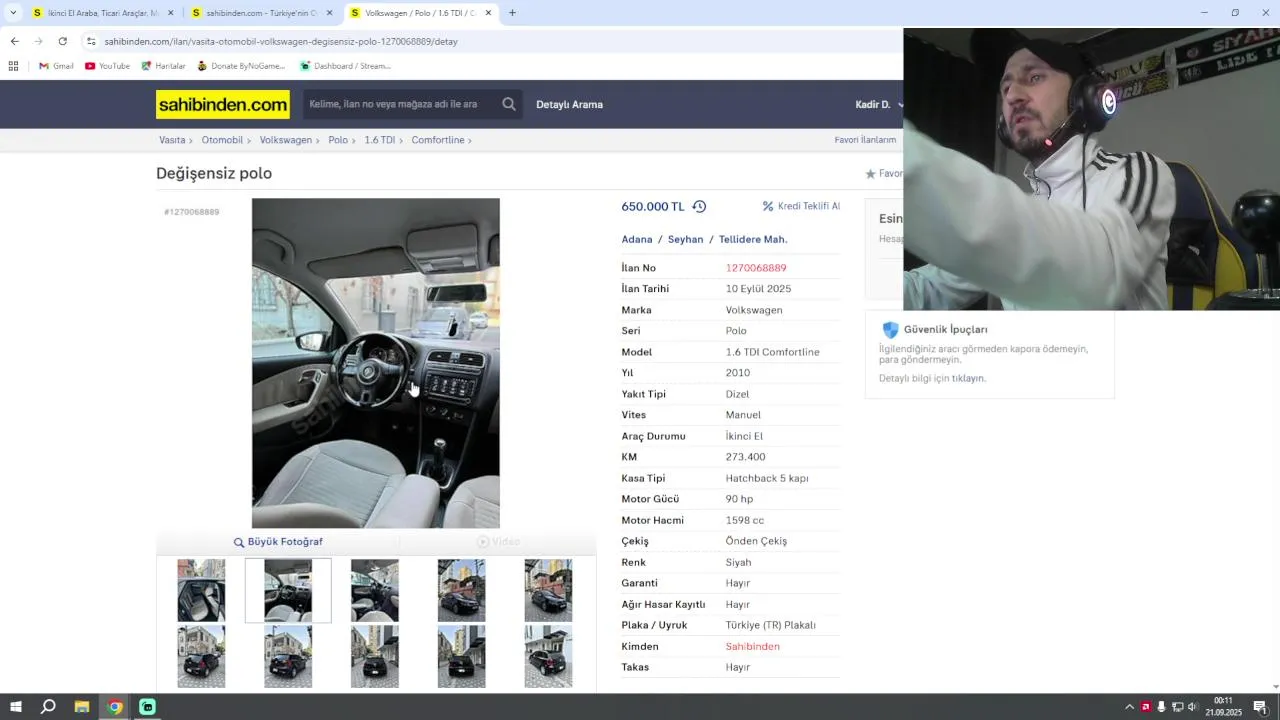
Task: Click the Kredi Teklifi Al percent icon
Action: 768,206
